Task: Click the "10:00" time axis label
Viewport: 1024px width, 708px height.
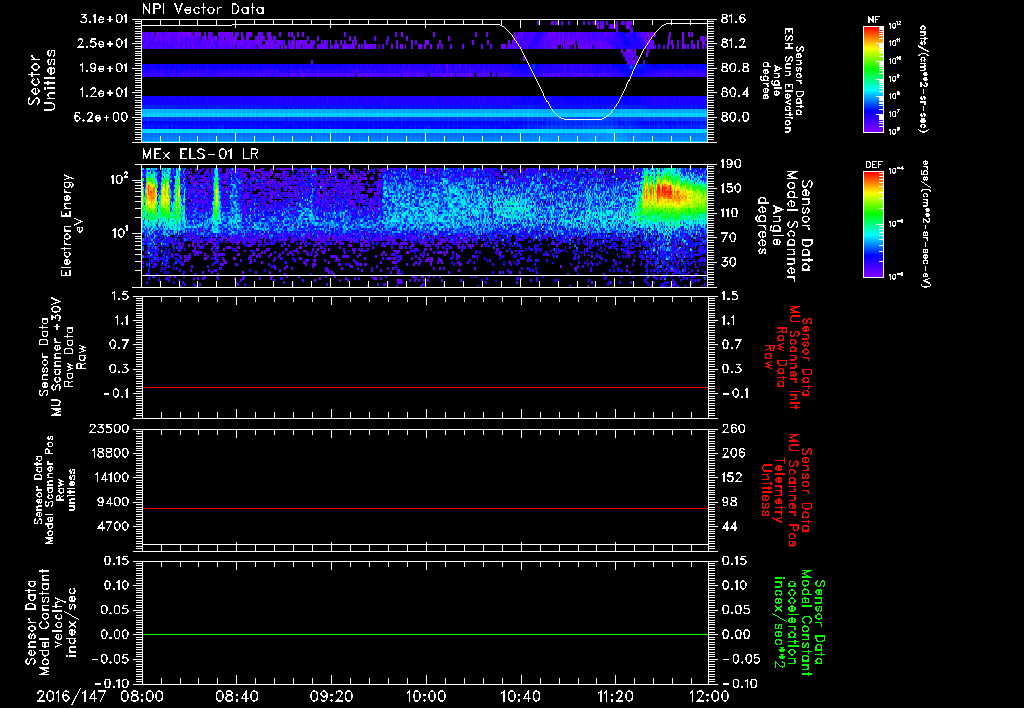Action: [x=425, y=696]
